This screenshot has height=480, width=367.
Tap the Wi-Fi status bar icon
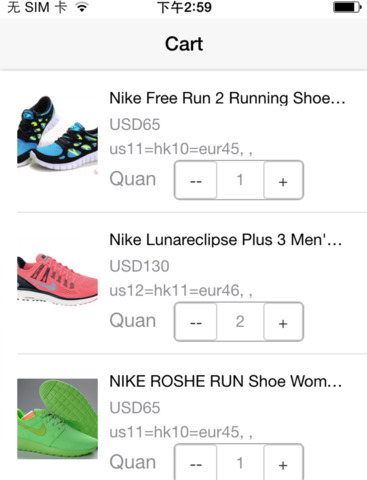click(x=82, y=7)
